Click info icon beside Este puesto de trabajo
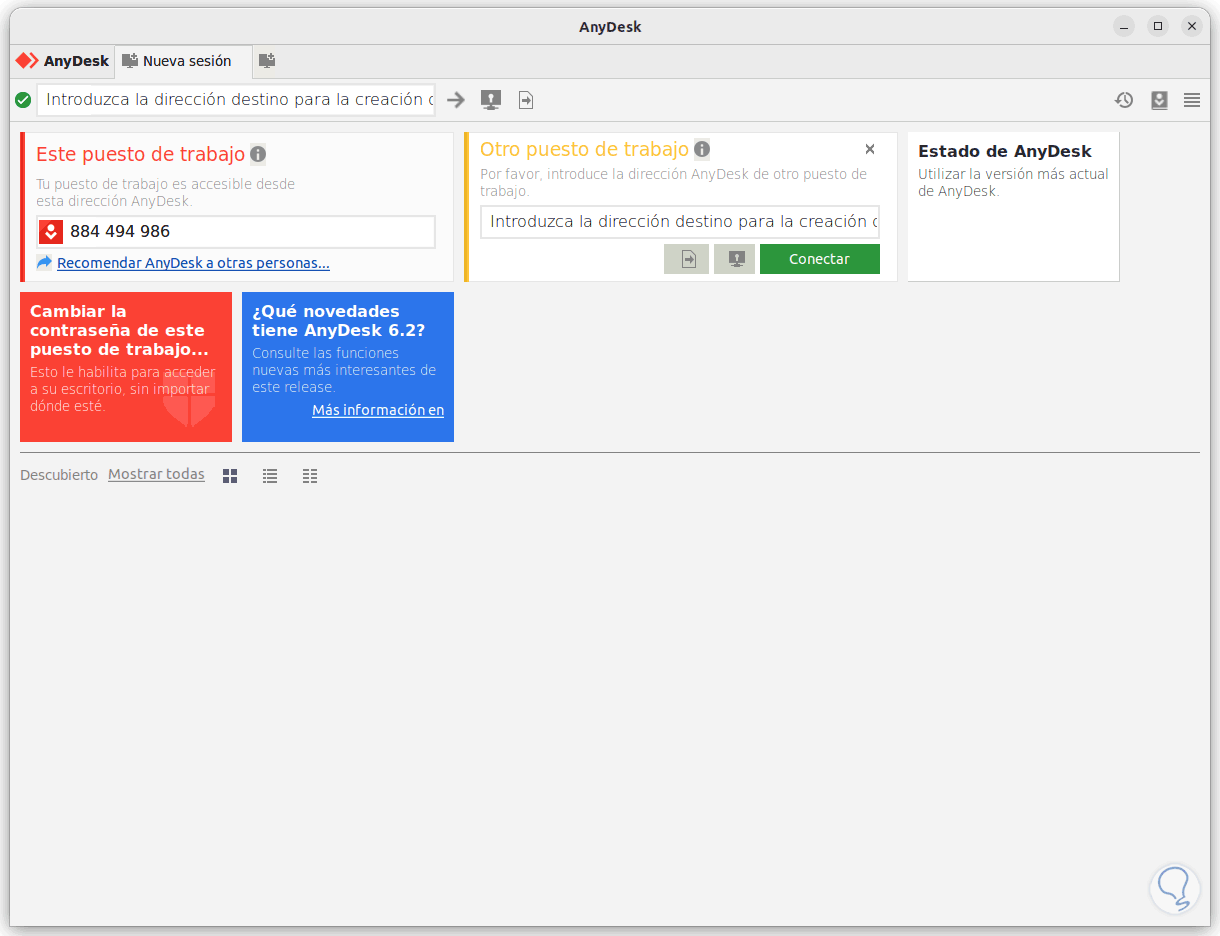Viewport: 1220px width, 936px height. [x=258, y=154]
